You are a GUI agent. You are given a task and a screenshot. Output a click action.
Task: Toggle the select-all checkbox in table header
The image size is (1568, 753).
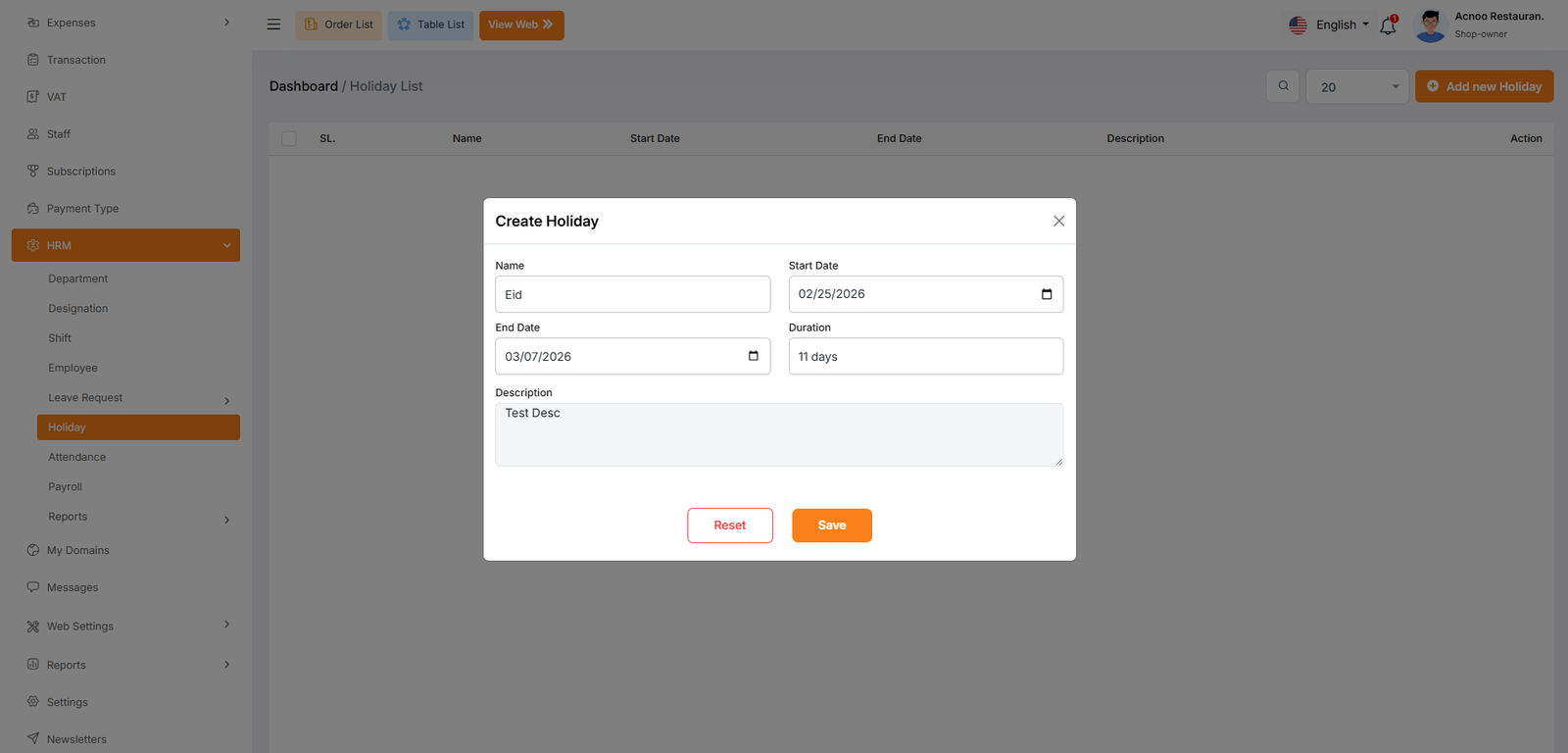pyautogui.click(x=289, y=139)
